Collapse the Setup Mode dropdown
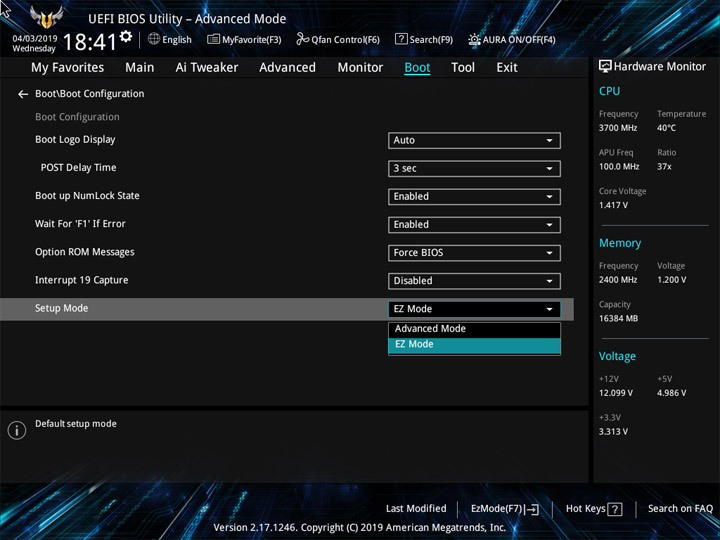The height and width of the screenshot is (540, 720). click(x=474, y=309)
